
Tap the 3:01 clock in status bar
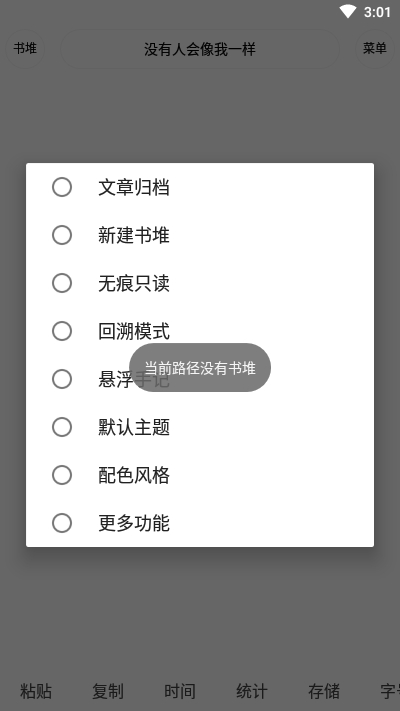point(377,12)
